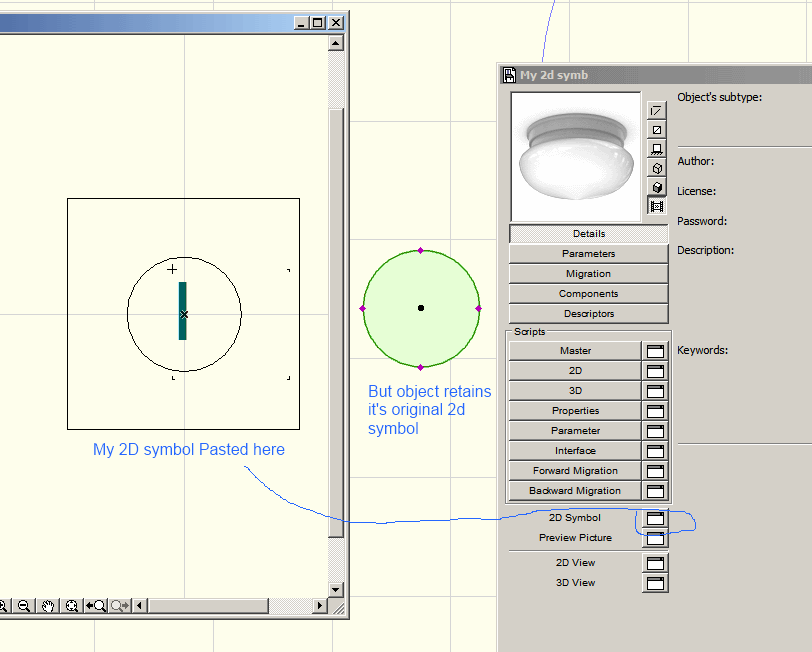This screenshot has width=812, height=652.
Task: Open 3D script in separate window
Action: point(656,391)
